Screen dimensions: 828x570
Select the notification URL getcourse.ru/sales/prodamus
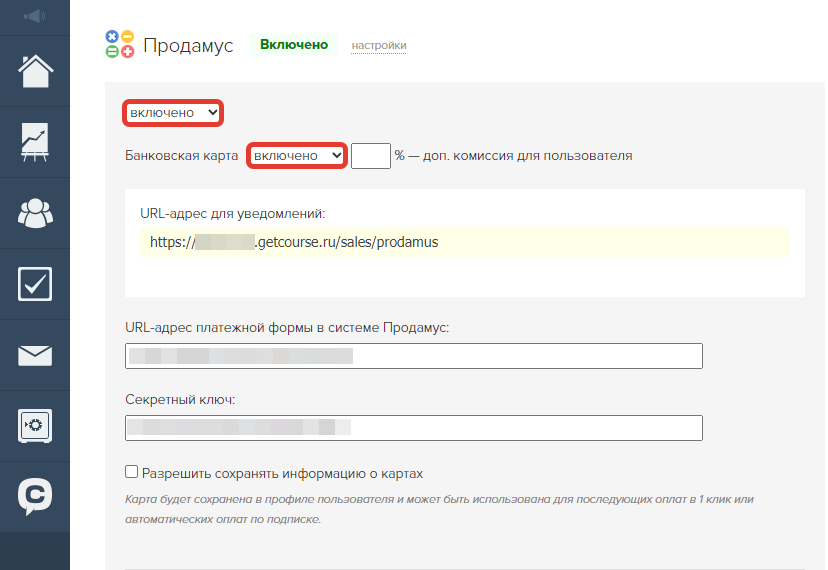coord(294,242)
